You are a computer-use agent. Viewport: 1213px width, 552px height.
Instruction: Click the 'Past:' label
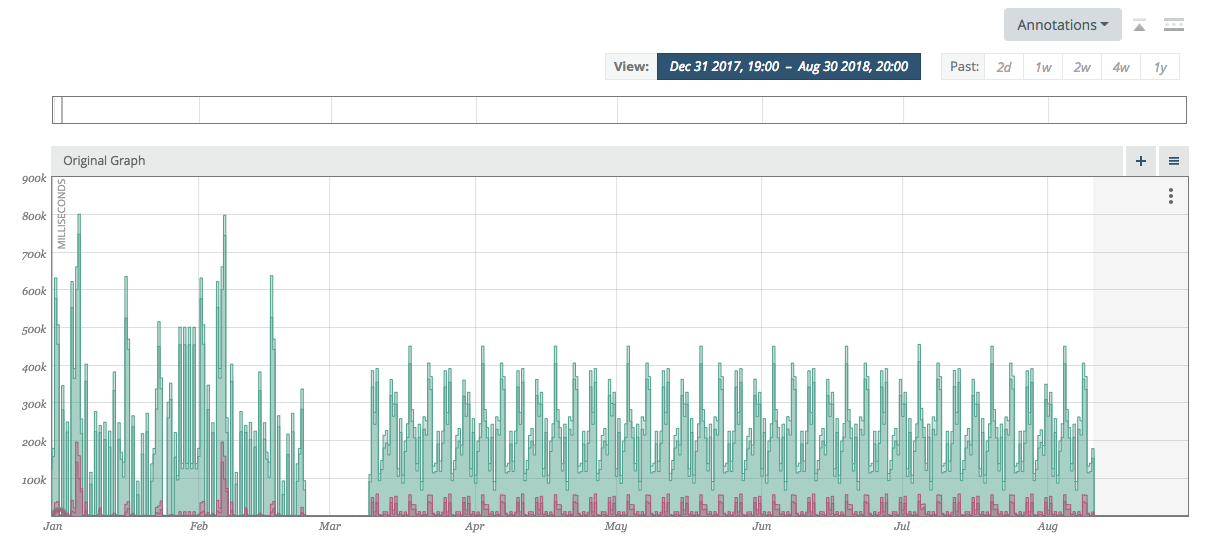click(964, 67)
